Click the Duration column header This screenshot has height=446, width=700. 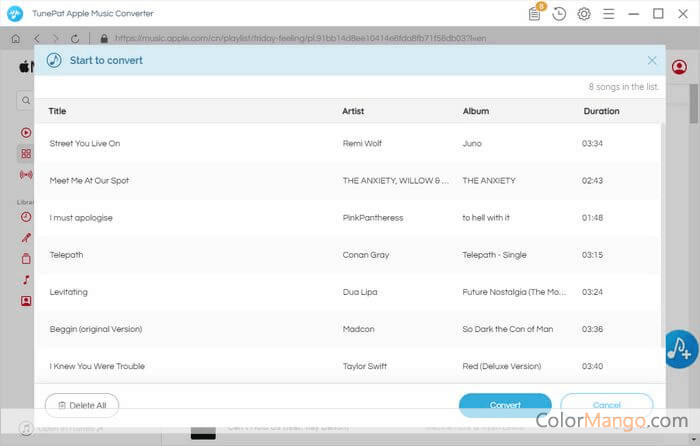601,111
